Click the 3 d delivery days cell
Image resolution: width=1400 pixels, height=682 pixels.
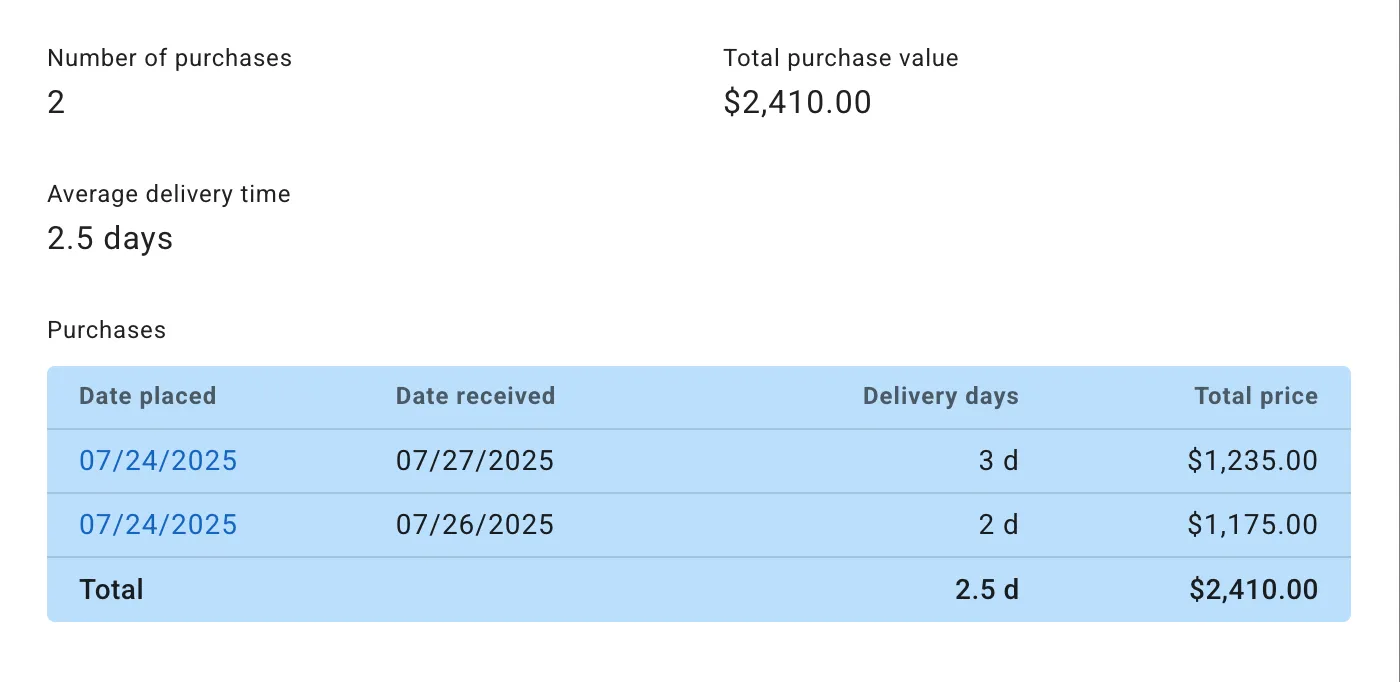998,461
